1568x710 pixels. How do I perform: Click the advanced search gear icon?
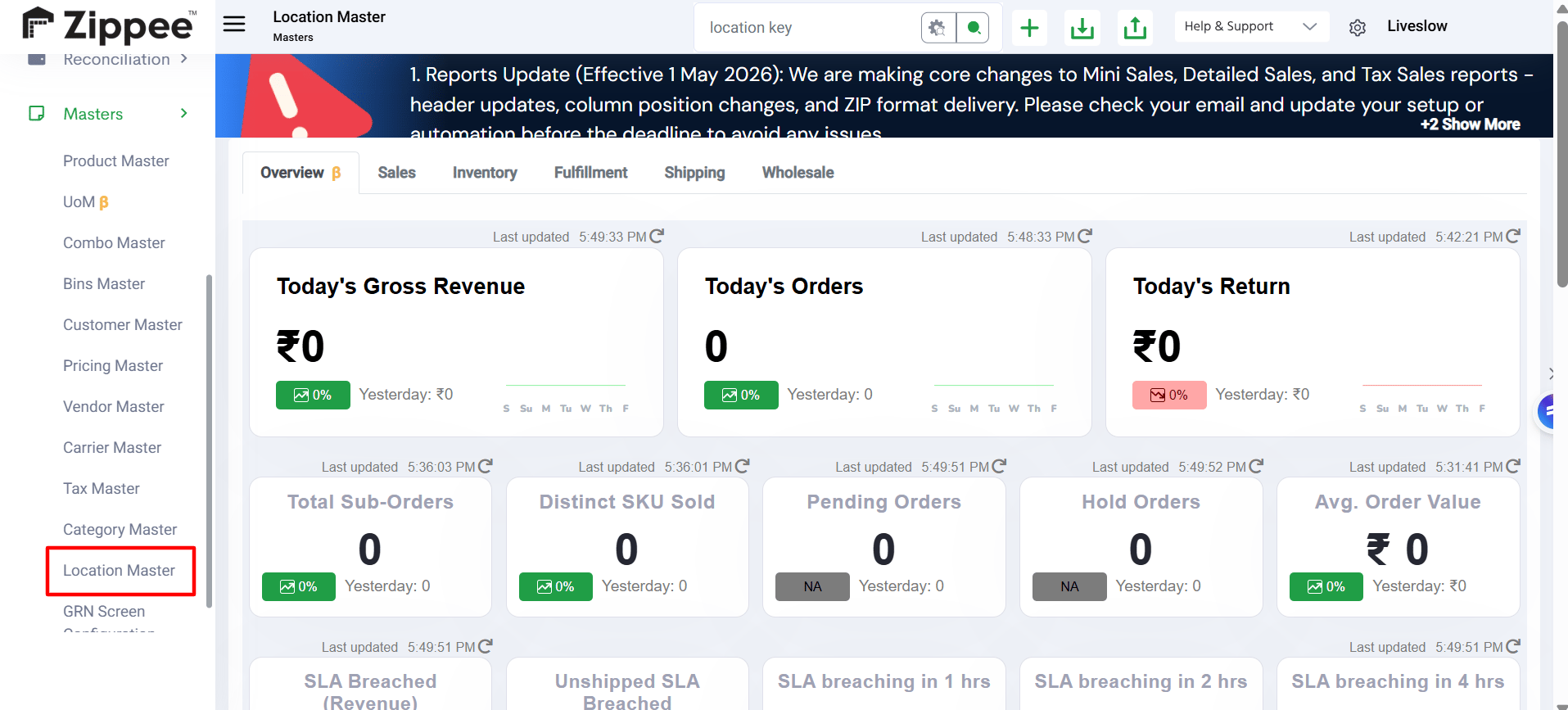tap(938, 28)
